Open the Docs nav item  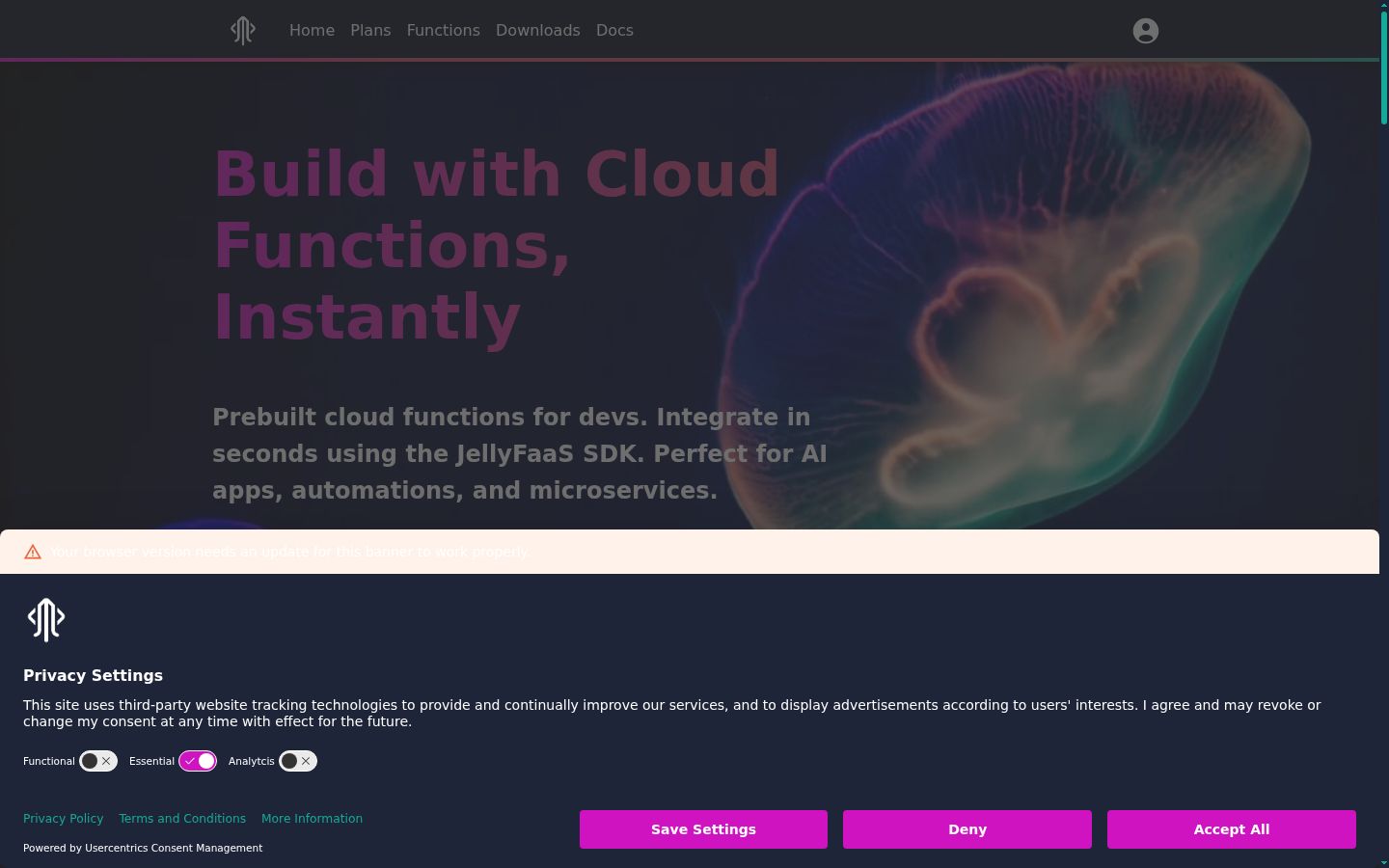[x=614, y=31]
